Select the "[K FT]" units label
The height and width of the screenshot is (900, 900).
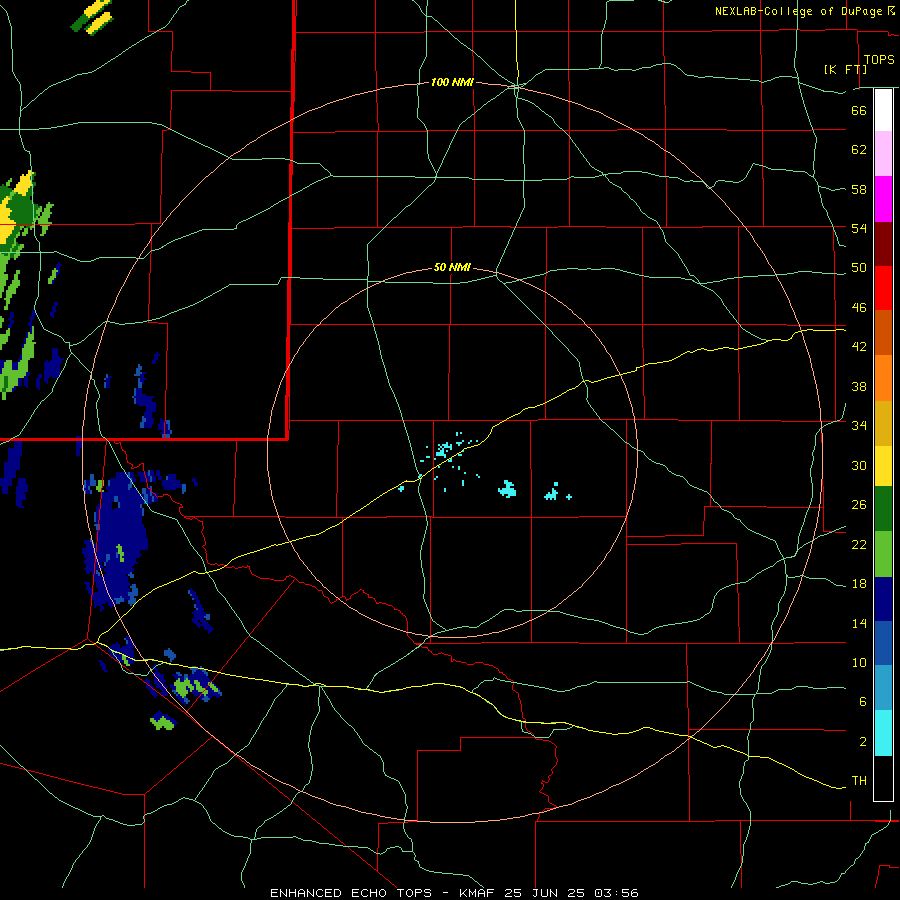(845, 69)
